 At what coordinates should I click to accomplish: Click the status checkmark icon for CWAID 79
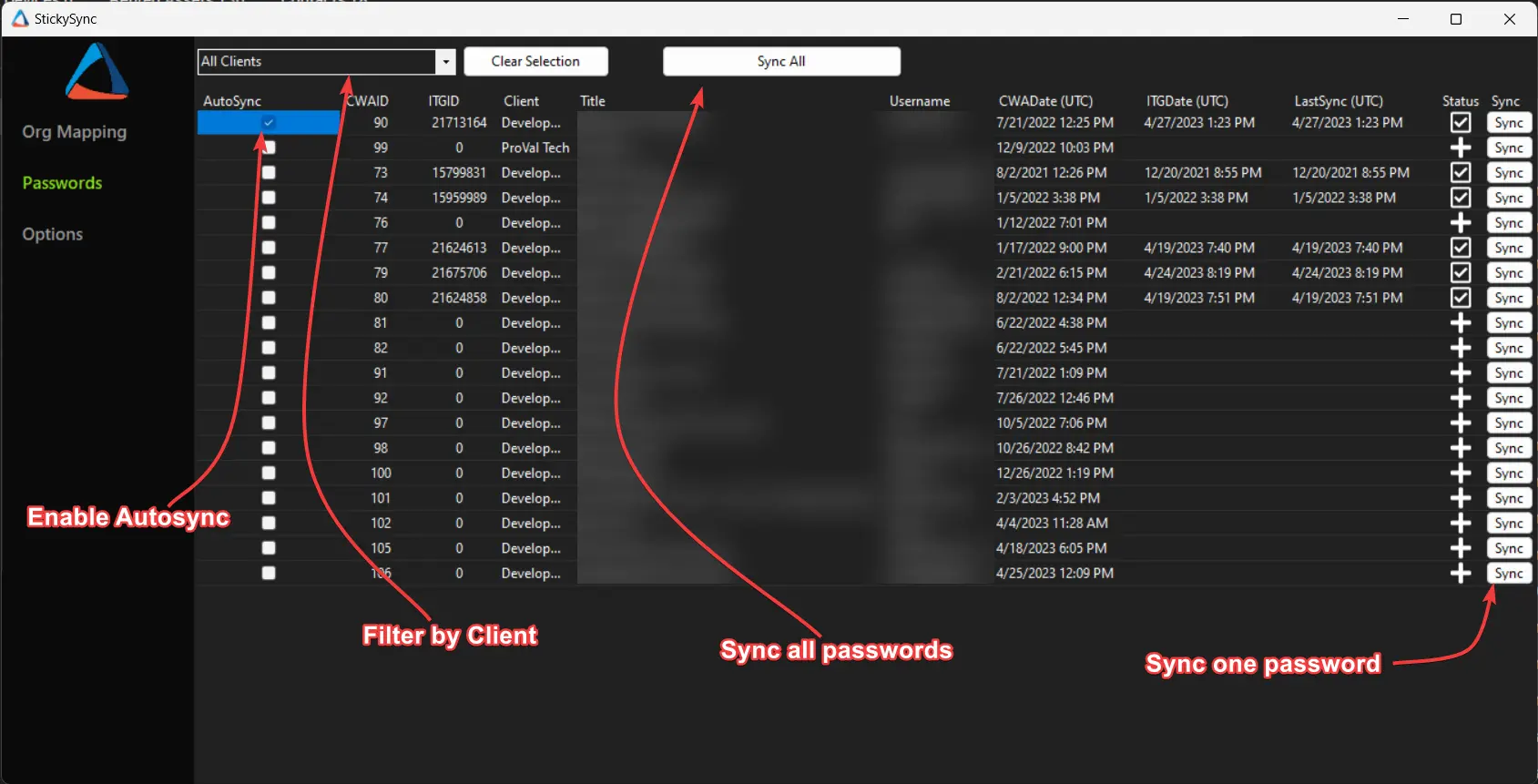[x=1461, y=273]
